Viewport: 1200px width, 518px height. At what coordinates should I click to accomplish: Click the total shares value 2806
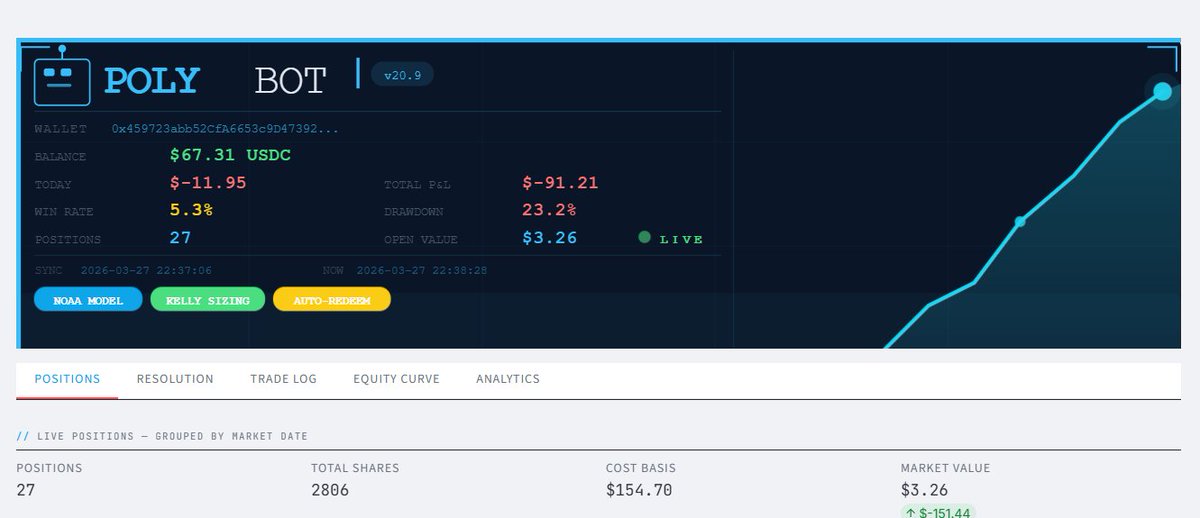tap(330, 490)
